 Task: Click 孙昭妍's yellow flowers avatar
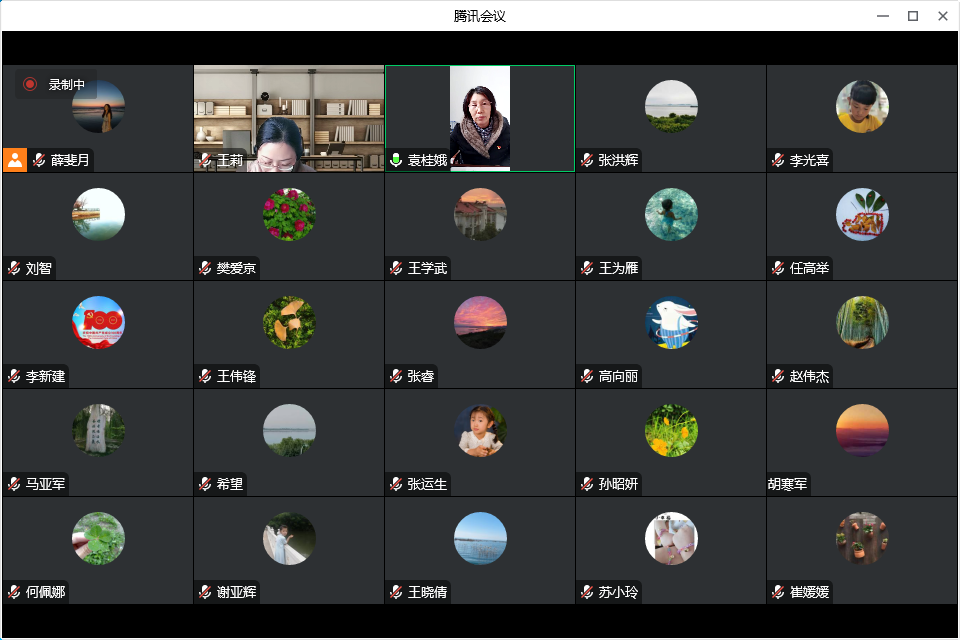(x=671, y=431)
